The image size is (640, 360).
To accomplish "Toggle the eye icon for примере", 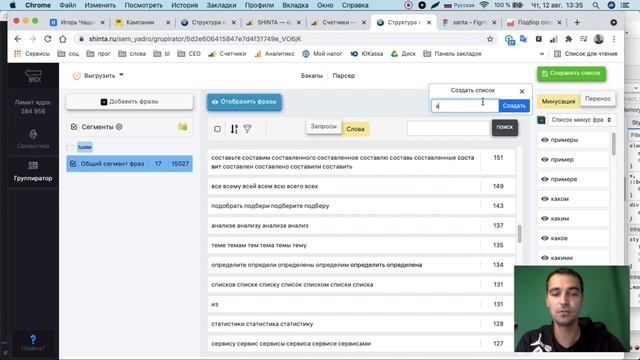I will coord(544,179).
